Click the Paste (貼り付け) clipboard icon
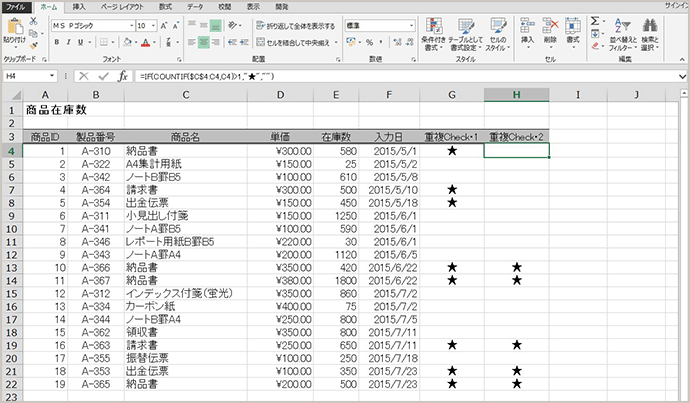 (x=14, y=26)
